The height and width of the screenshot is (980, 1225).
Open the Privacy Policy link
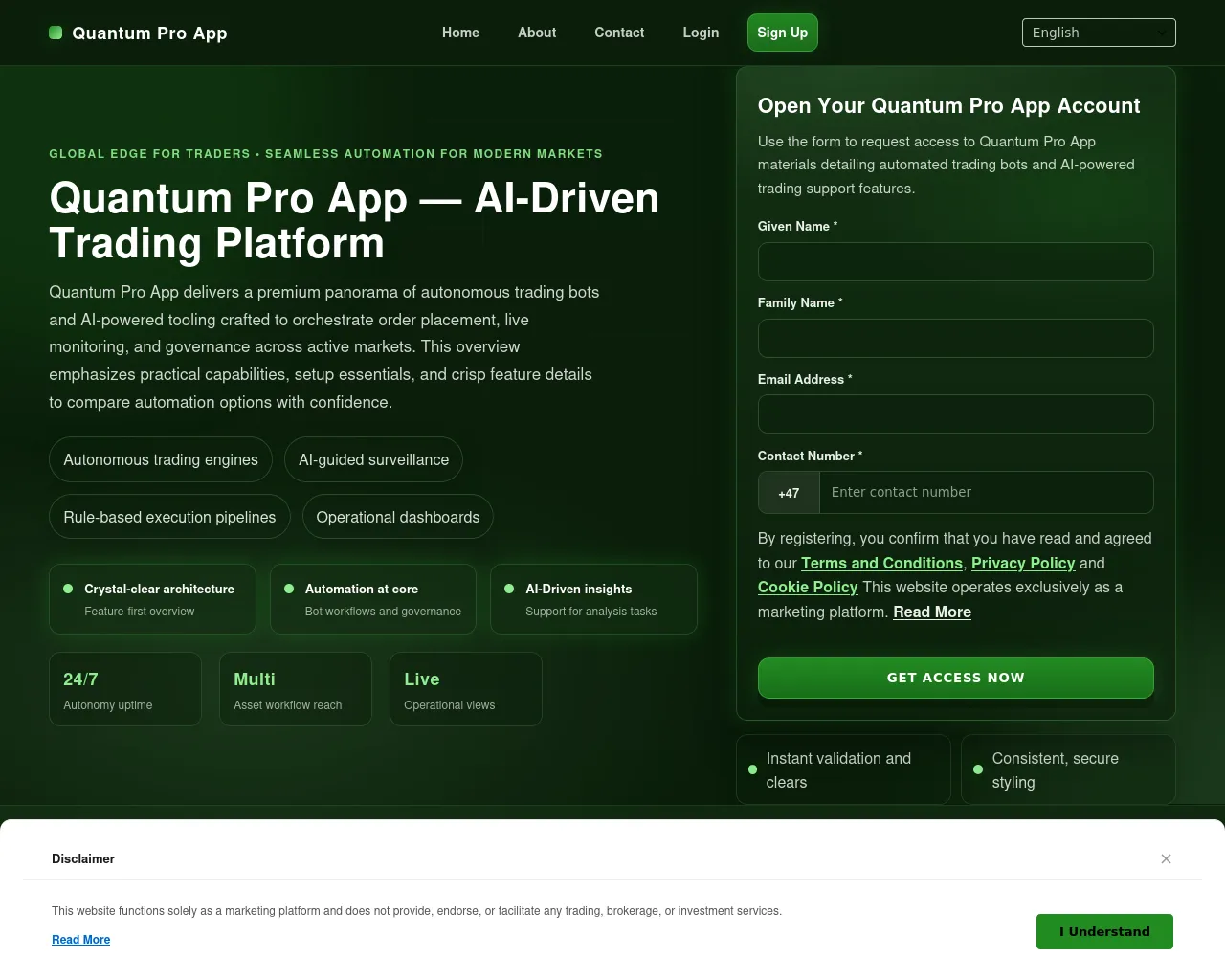pyautogui.click(x=1023, y=563)
